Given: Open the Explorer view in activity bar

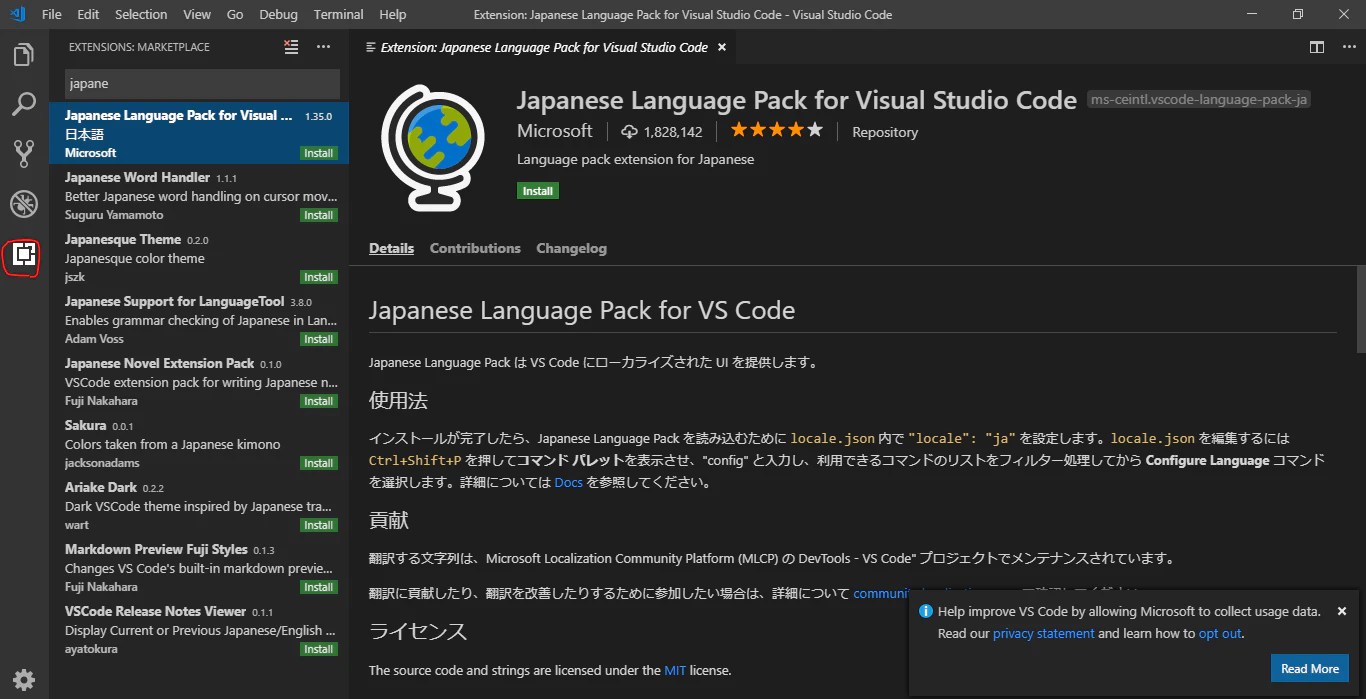Looking at the screenshot, I should pos(24,55).
